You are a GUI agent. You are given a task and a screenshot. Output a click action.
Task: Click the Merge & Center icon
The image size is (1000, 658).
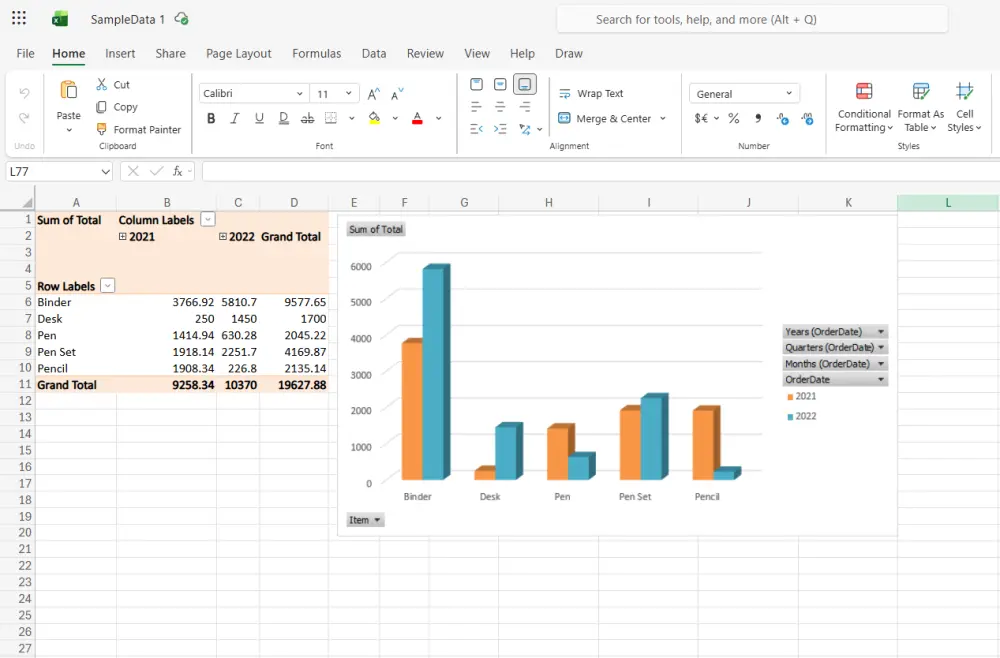565,119
